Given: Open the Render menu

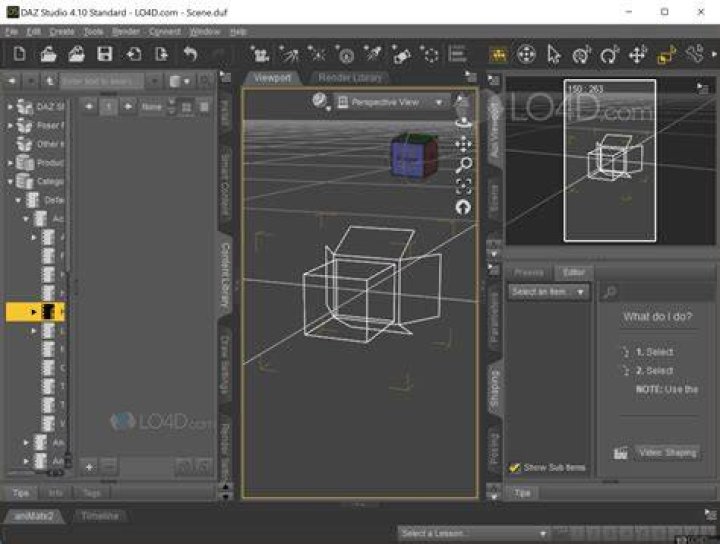Looking at the screenshot, I should click(x=126, y=32).
